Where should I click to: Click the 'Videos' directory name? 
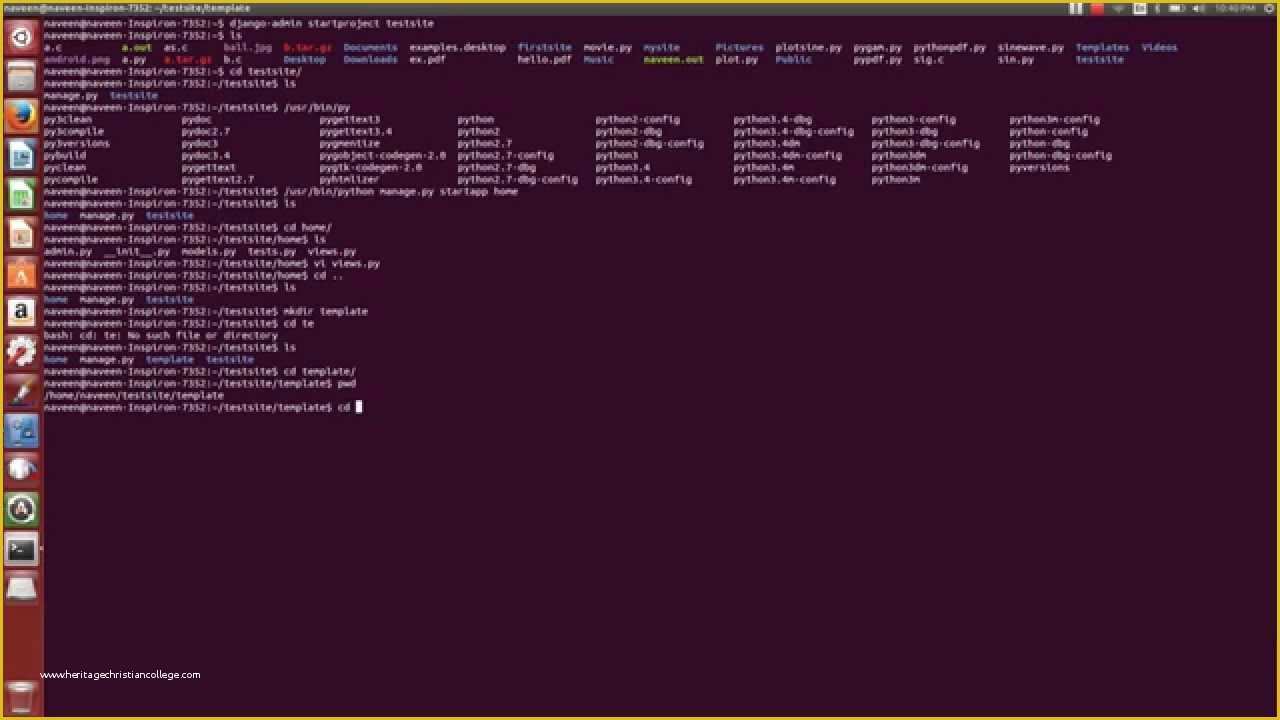pyautogui.click(x=1159, y=47)
